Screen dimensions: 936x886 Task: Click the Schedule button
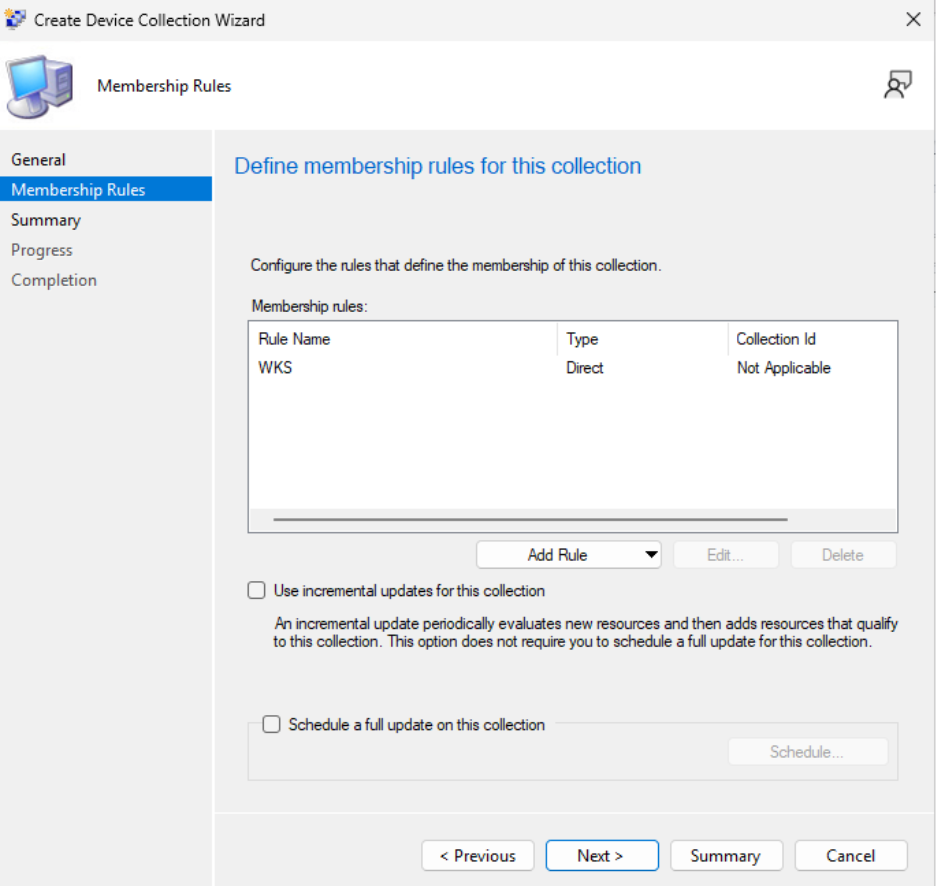pyautogui.click(x=808, y=751)
